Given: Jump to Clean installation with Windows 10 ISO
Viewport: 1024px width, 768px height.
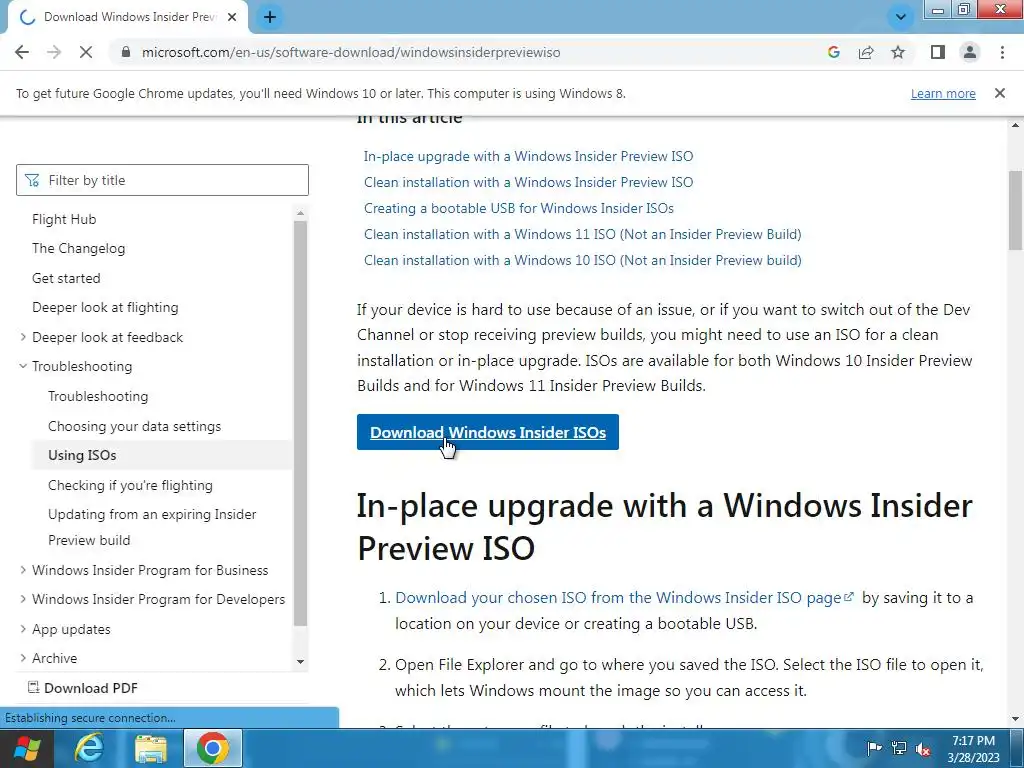Looking at the screenshot, I should point(583,261).
